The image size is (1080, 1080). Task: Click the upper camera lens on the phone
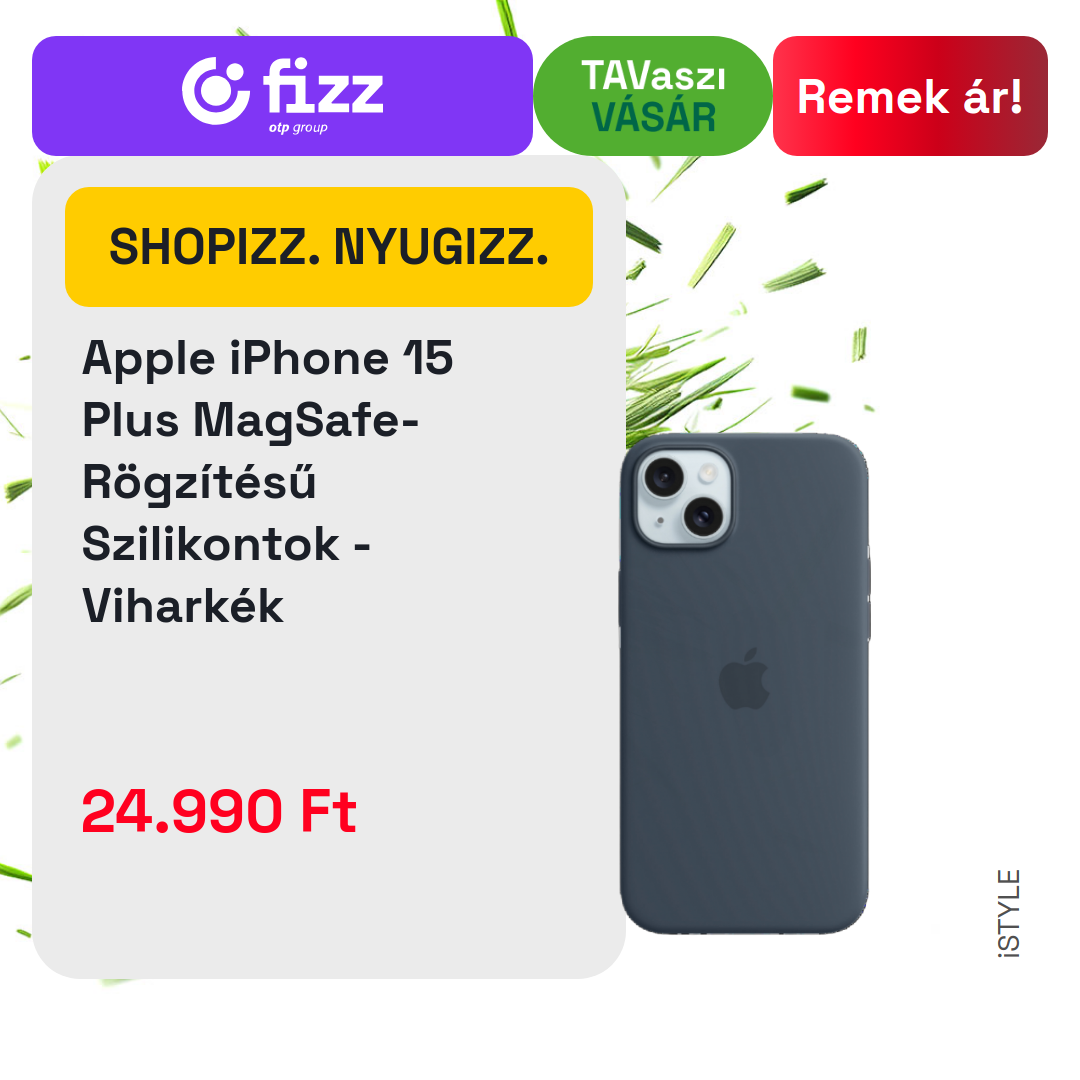coord(664,477)
